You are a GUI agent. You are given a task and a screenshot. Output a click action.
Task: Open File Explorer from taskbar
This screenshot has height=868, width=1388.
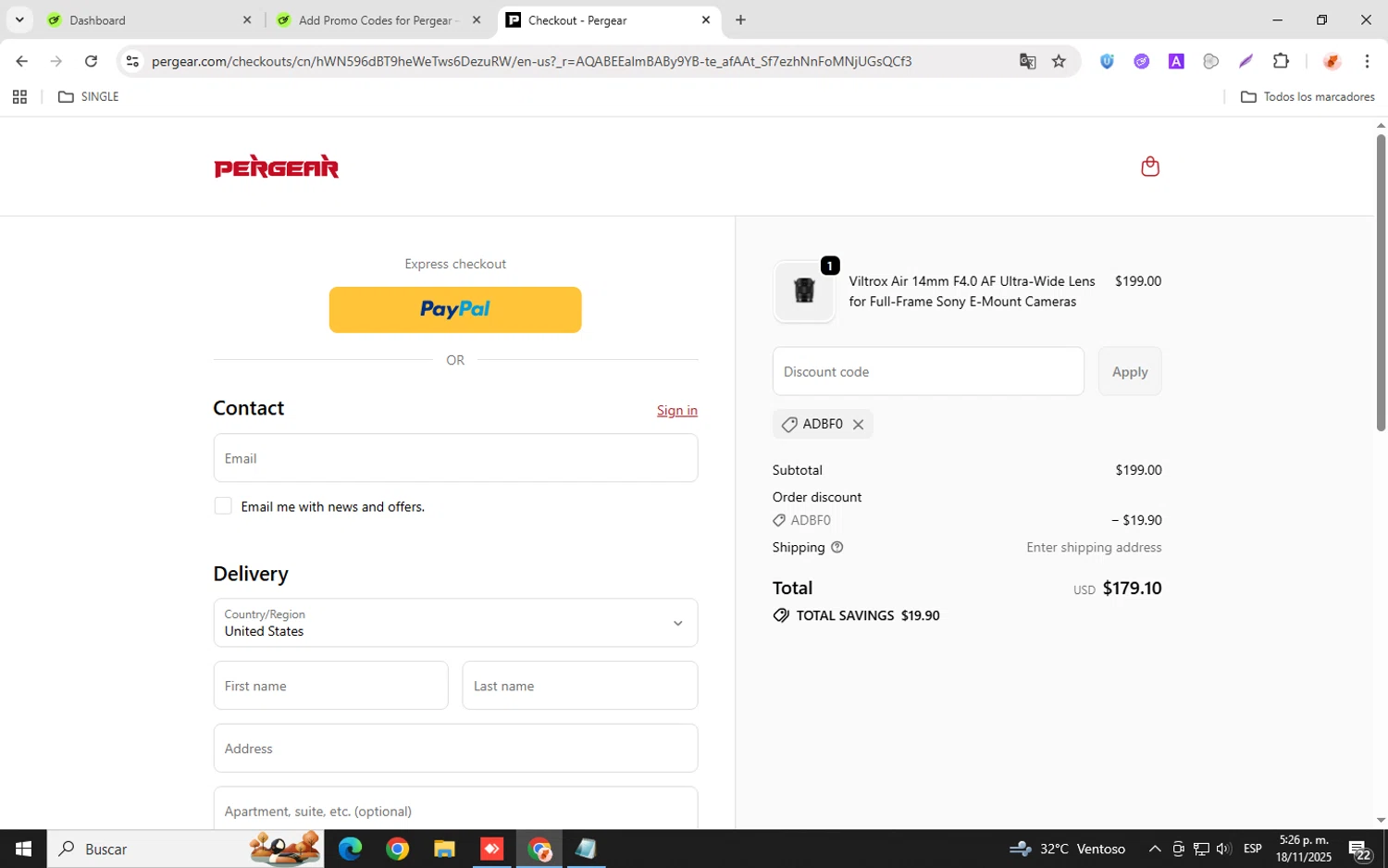pyautogui.click(x=444, y=849)
